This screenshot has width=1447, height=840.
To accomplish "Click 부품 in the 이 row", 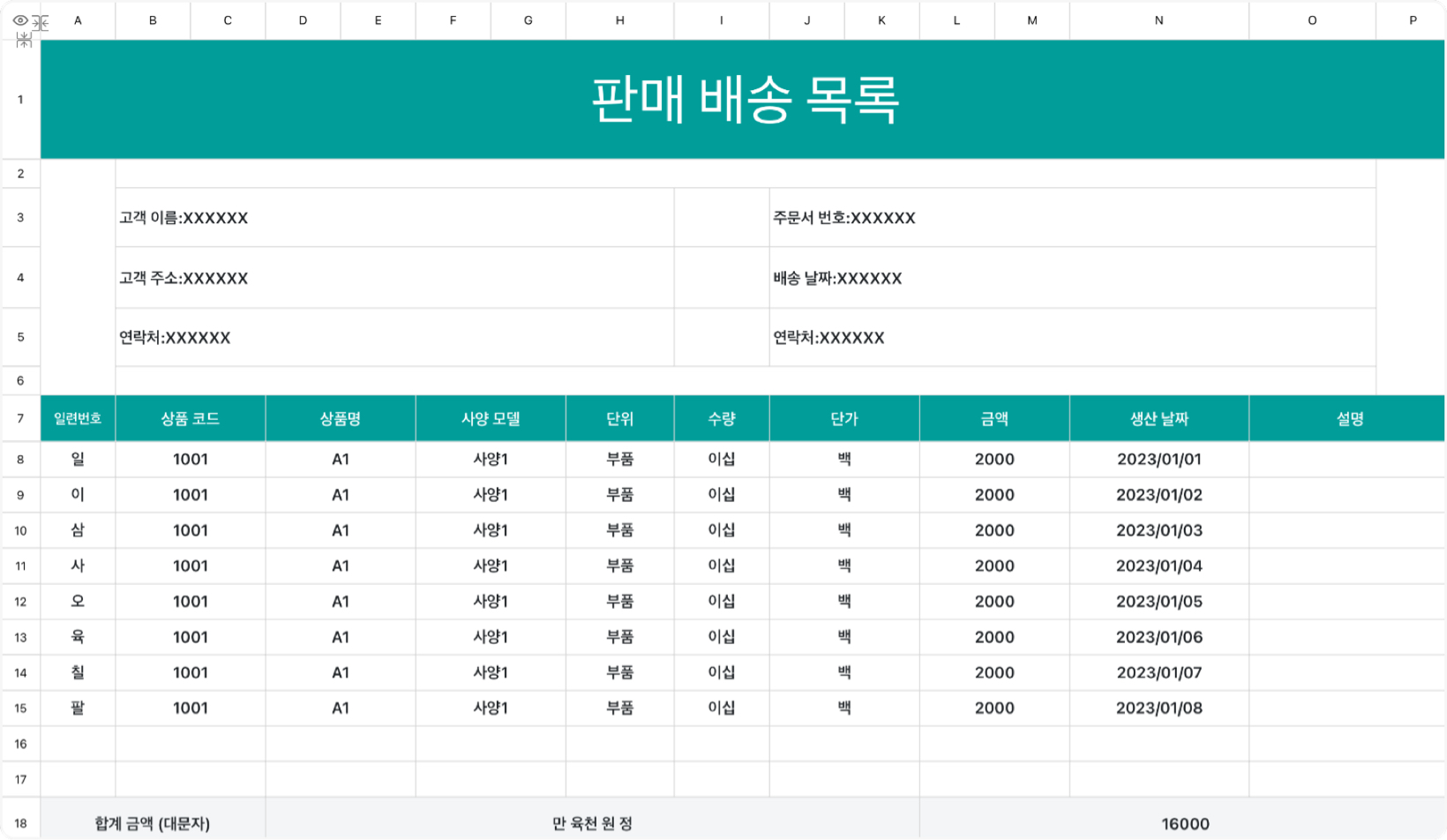I will [x=619, y=495].
